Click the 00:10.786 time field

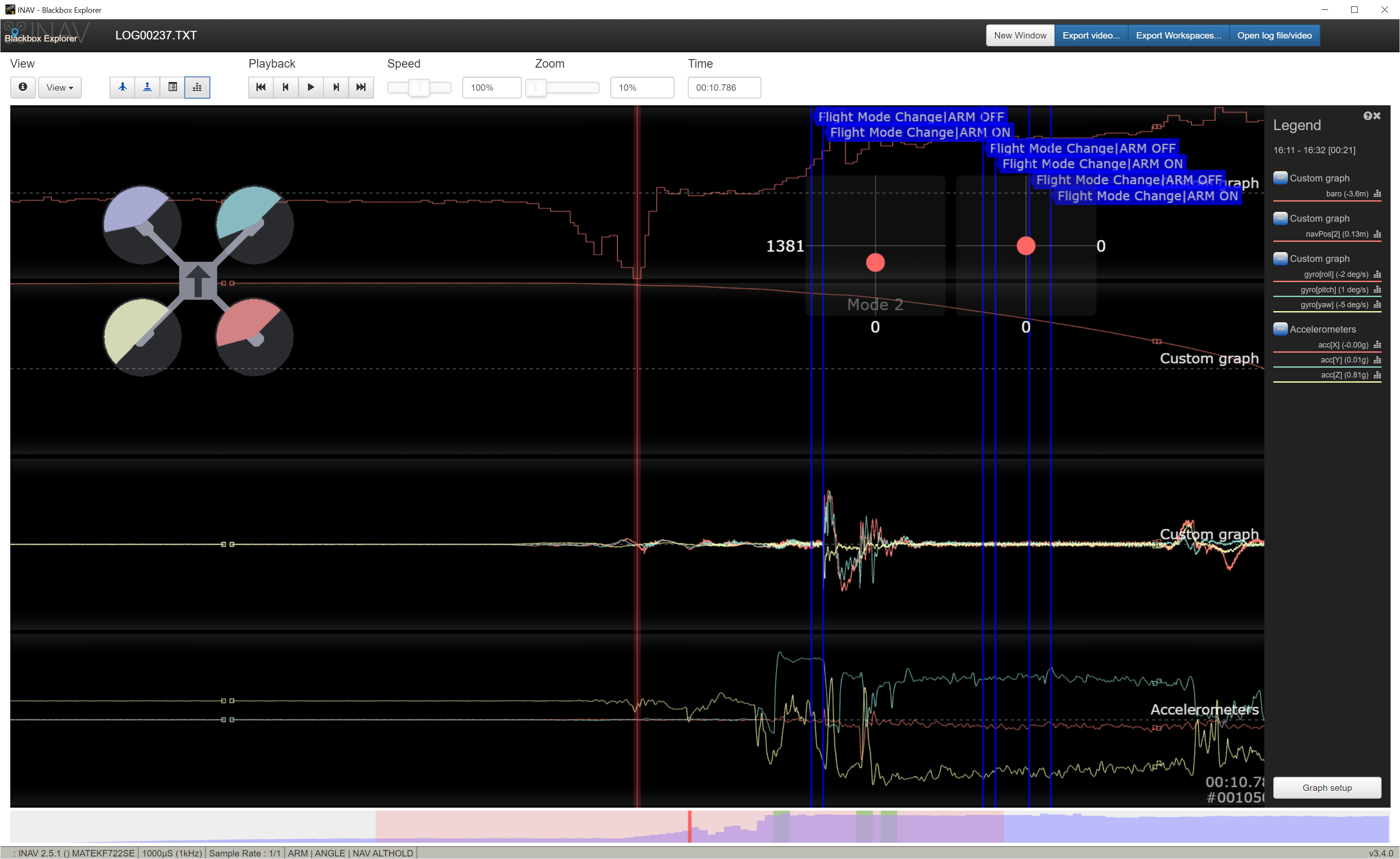coord(725,87)
